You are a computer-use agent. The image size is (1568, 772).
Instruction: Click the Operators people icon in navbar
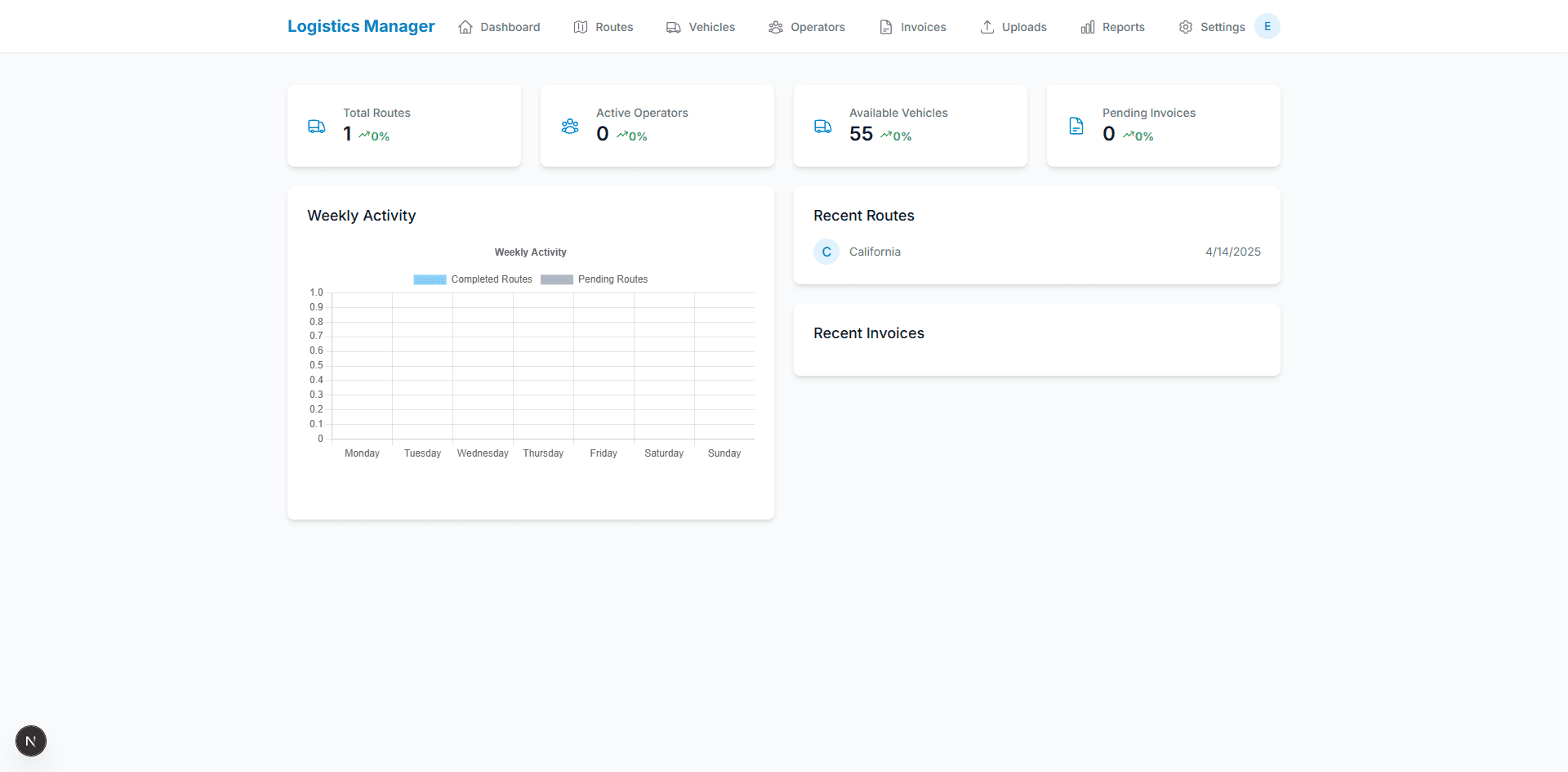[x=776, y=27]
